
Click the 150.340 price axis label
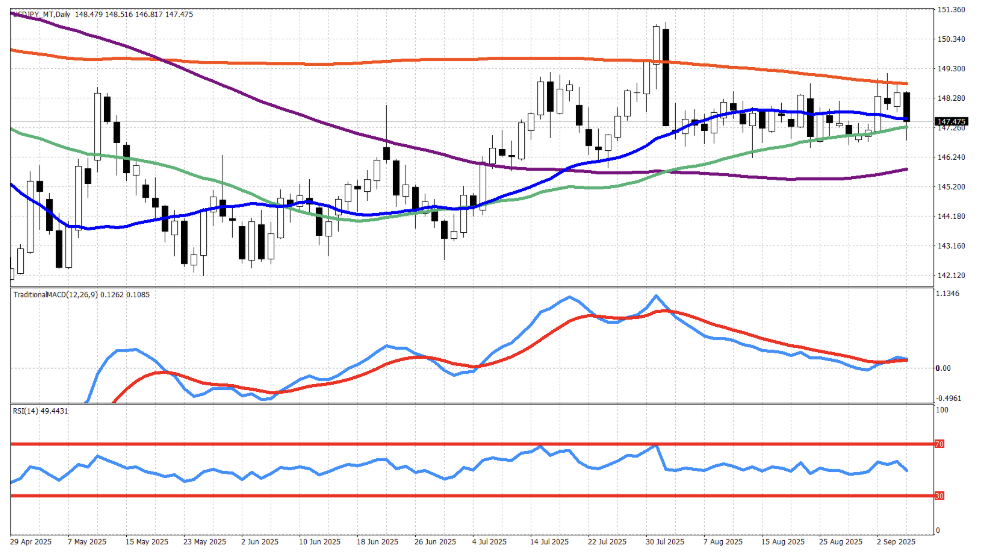pos(954,40)
